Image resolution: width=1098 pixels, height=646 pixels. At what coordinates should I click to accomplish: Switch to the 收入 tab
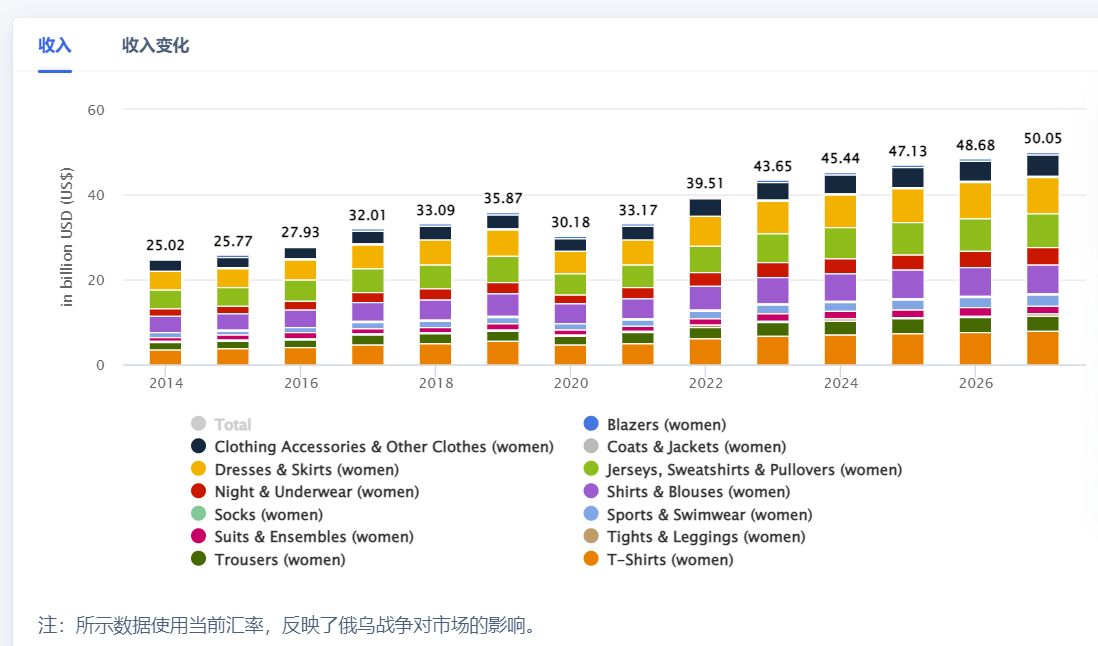(55, 45)
